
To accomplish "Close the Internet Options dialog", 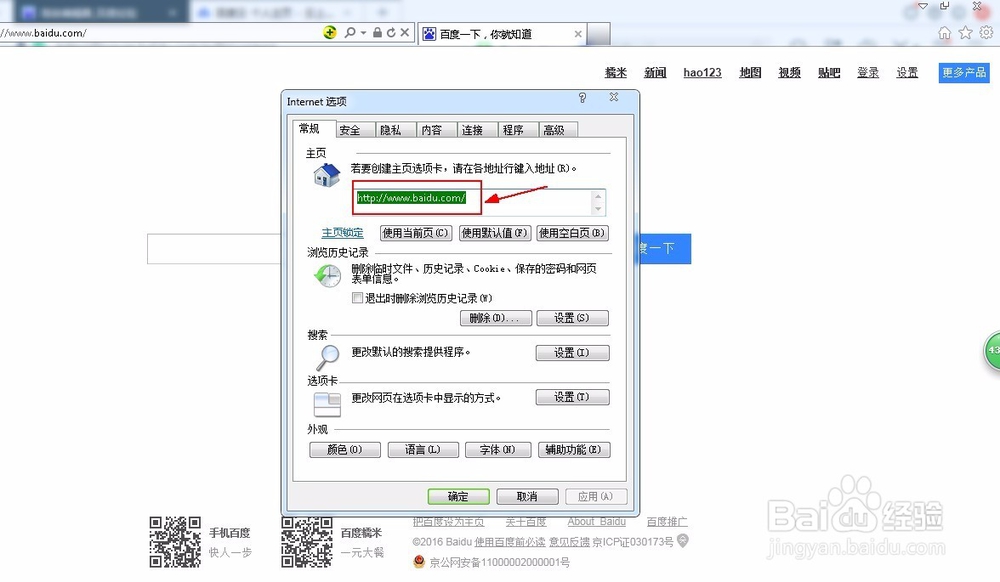I will [x=614, y=98].
